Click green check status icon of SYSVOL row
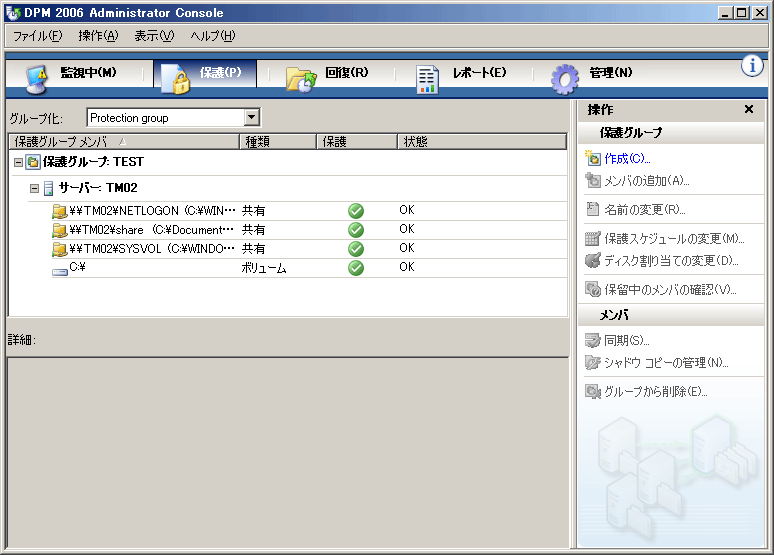This screenshot has width=774, height=555. coord(356,249)
